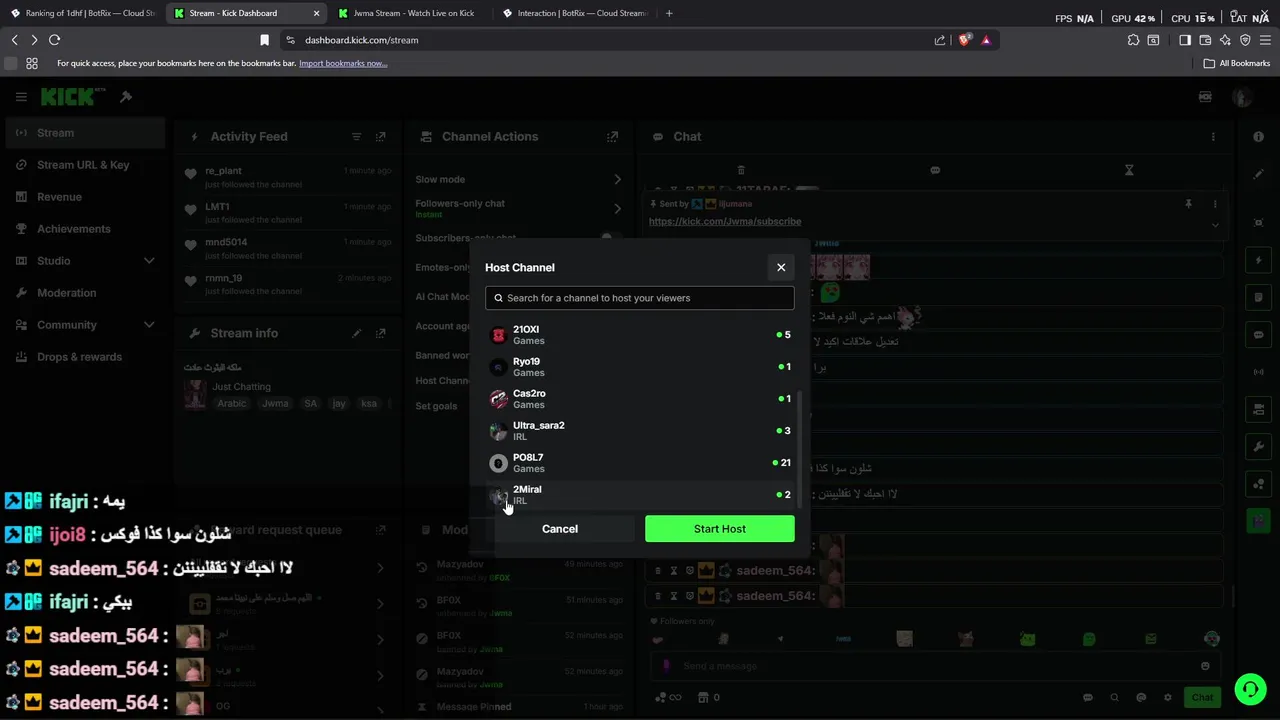
Task: Select 21OXI channel to host
Action: pyautogui.click(x=640, y=335)
